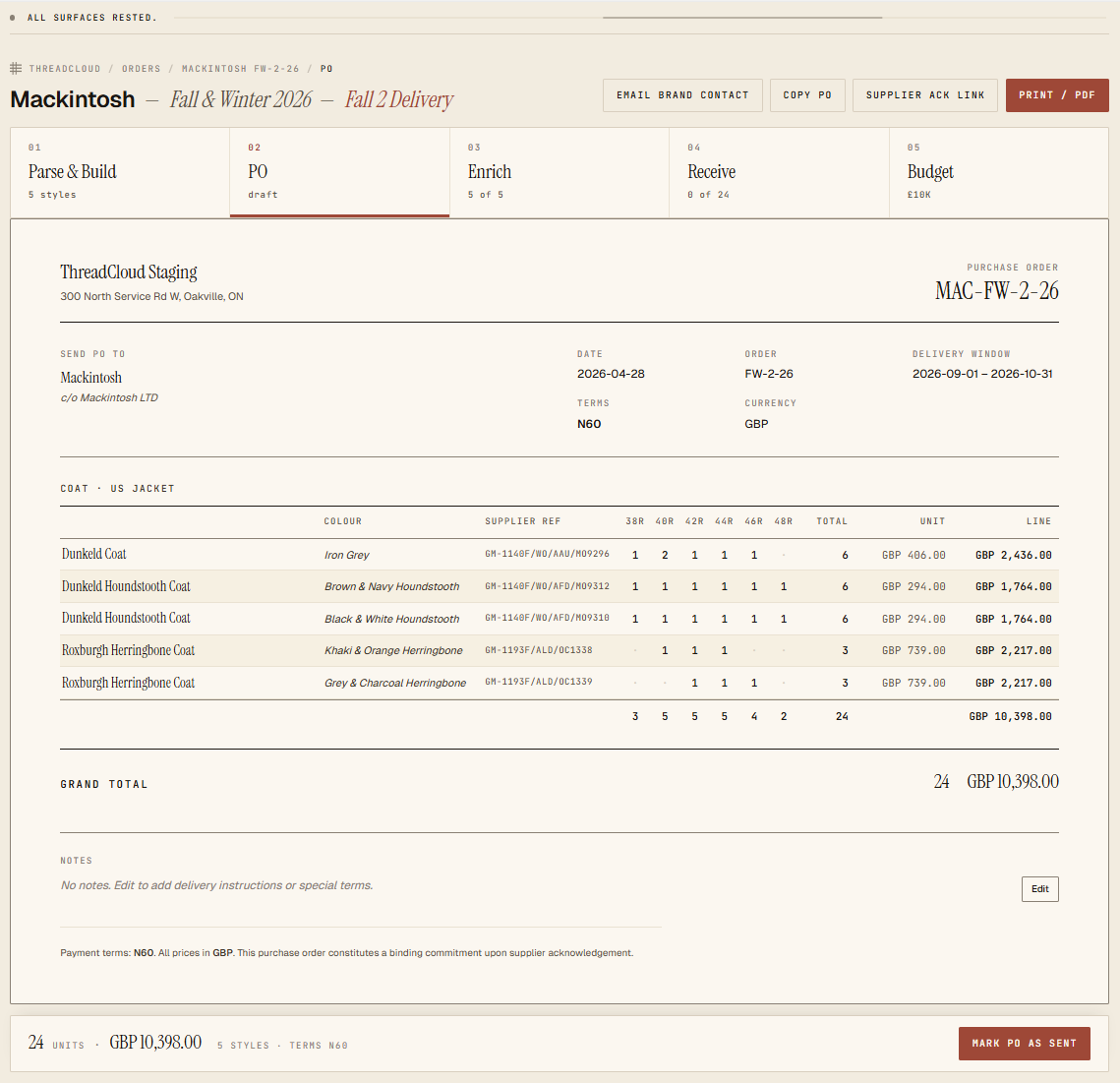Click the delivery window 2026-09-01 – 2026-10-31
The image size is (1120, 1083).
(982, 374)
